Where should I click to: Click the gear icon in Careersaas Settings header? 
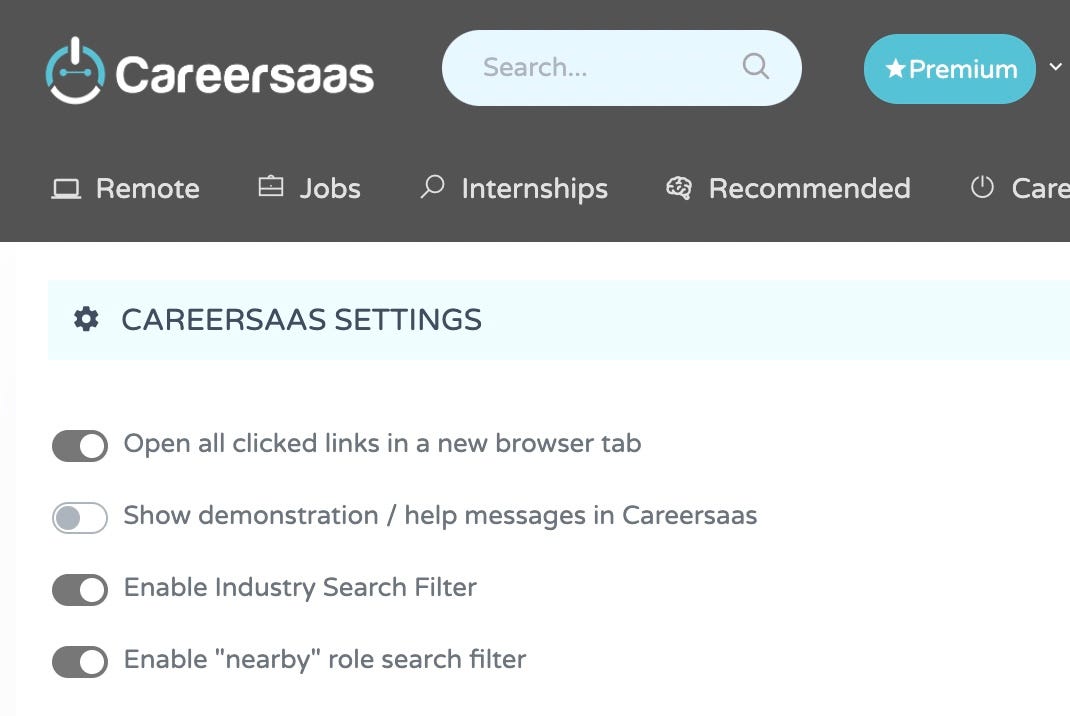86,319
